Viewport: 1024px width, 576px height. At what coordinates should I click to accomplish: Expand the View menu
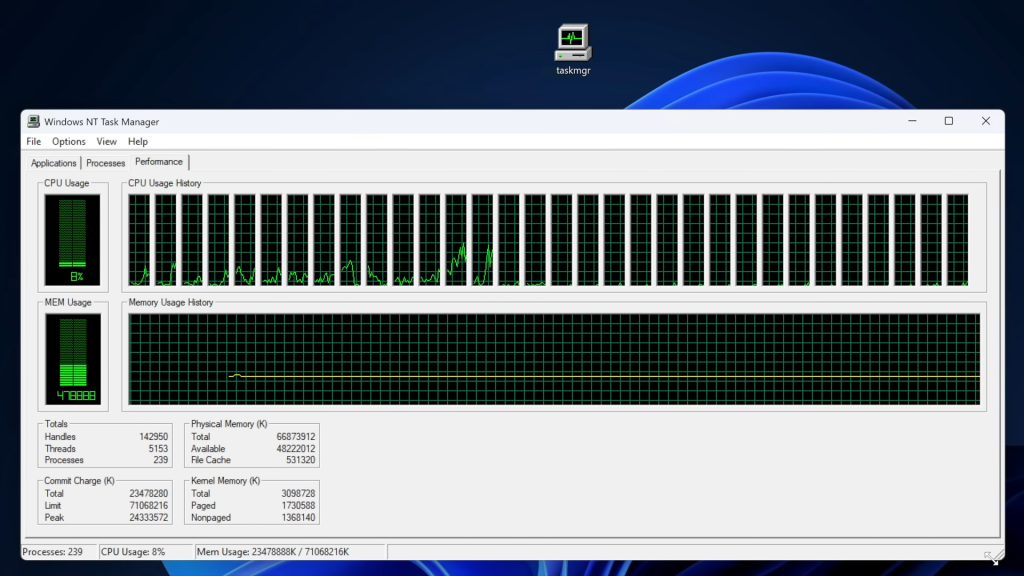coord(107,142)
